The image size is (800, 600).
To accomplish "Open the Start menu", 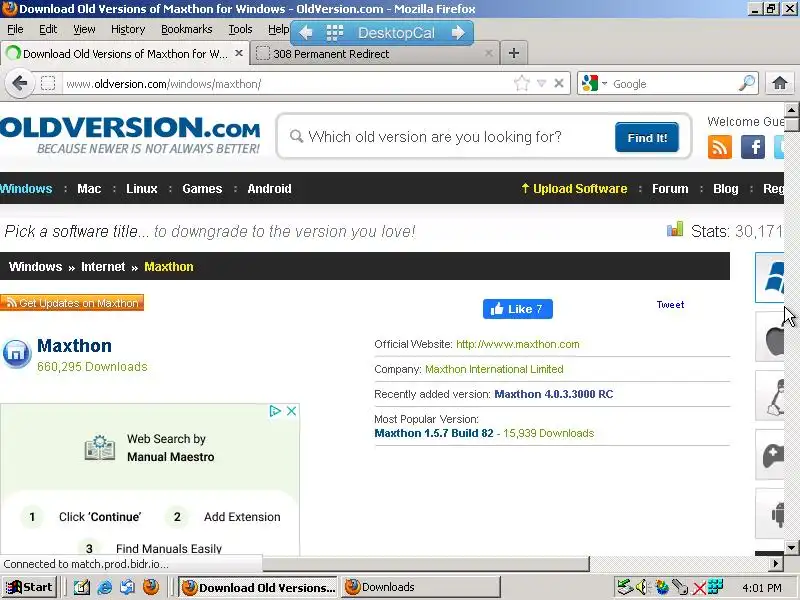I will pos(30,587).
